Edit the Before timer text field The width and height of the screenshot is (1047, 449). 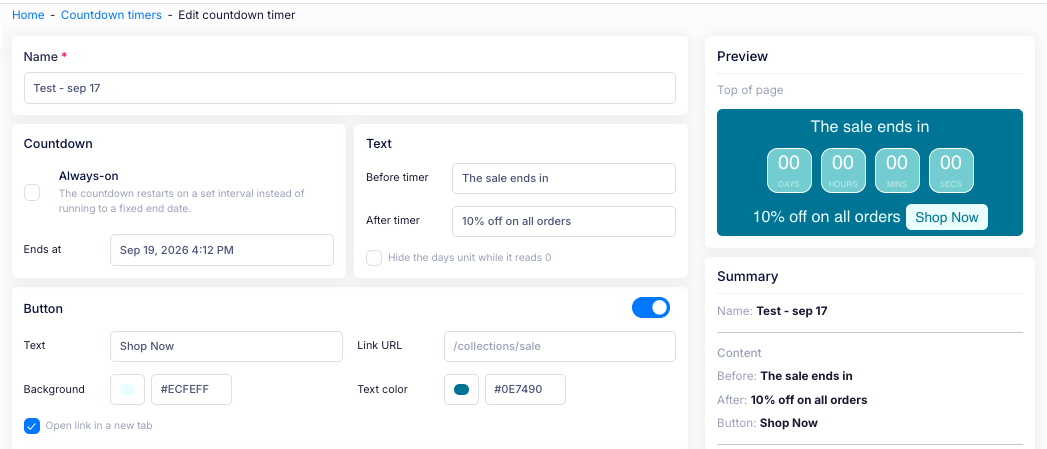564,178
